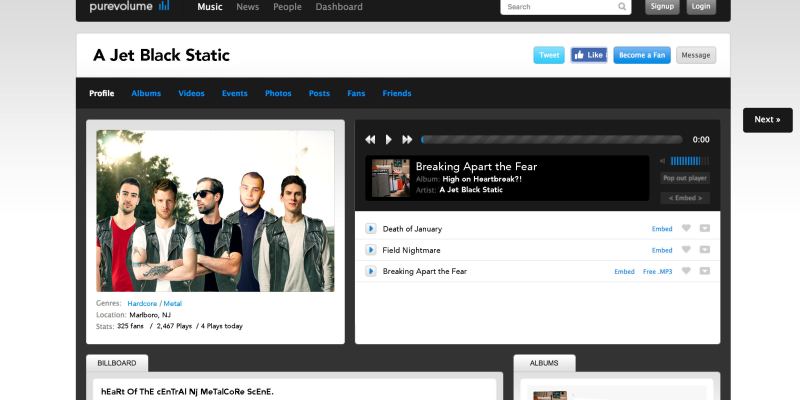Screen dimensions: 800x400
Task: Open the Albums tab
Action: tap(146, 93)
